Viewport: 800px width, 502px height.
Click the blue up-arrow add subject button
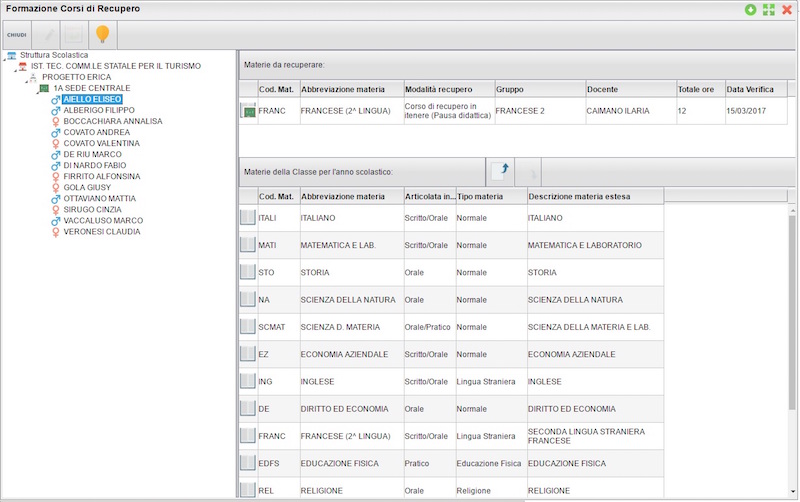click(500, 171)
